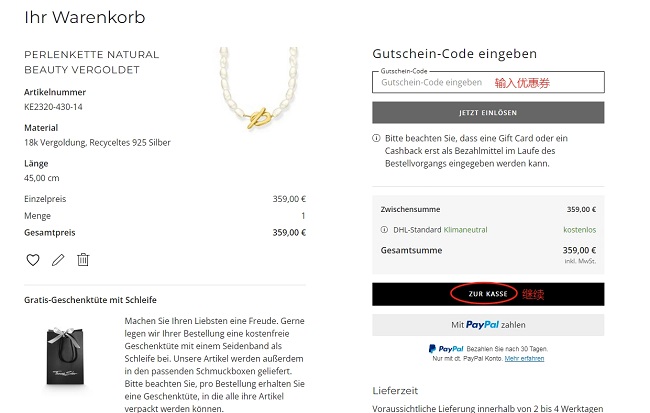Proceed to checkout via Zur Kasse

pos(488,294)
